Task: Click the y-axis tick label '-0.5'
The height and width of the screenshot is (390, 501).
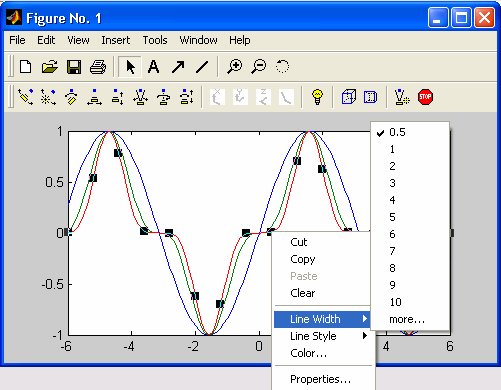Action: pos(52,284)
